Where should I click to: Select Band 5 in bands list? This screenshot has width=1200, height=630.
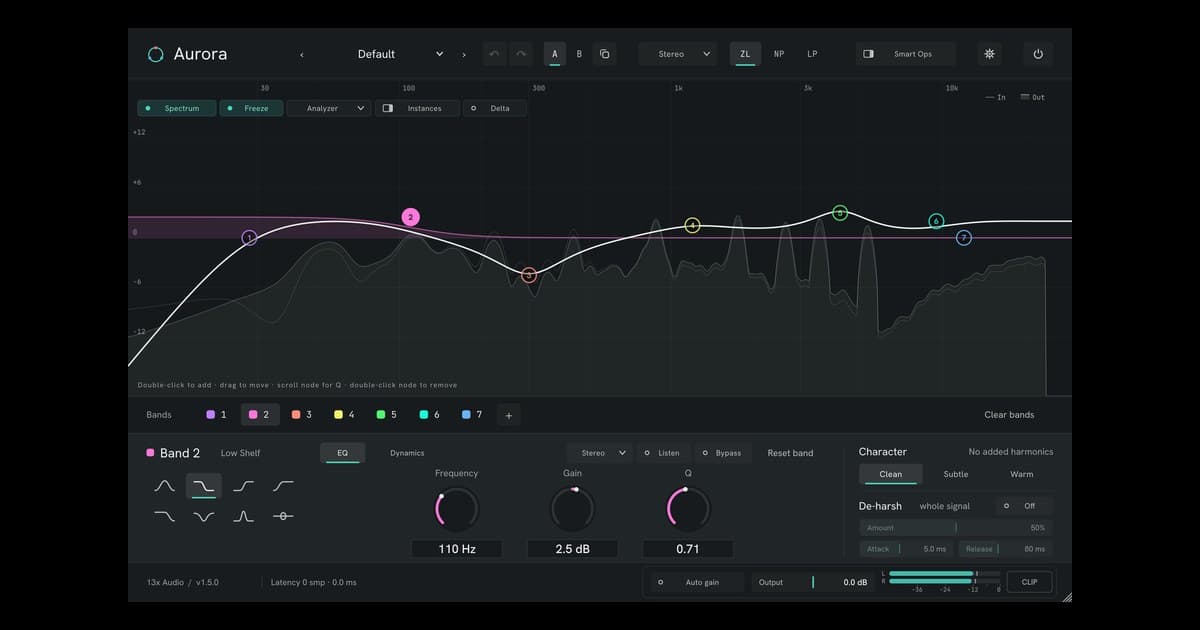click(386, 415)
